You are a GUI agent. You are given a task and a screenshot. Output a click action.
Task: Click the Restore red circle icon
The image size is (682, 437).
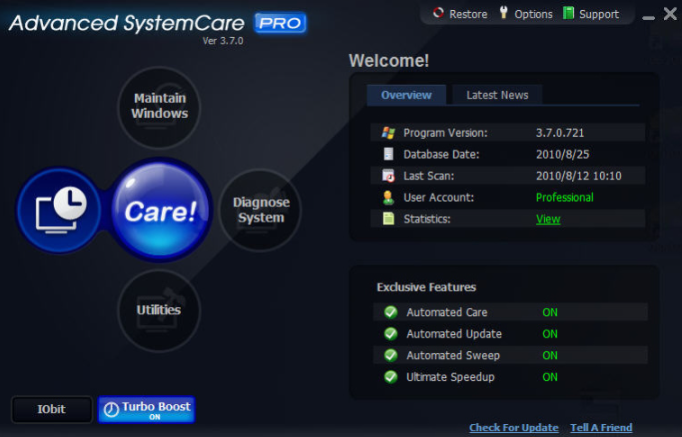click(x=438, y=13)
